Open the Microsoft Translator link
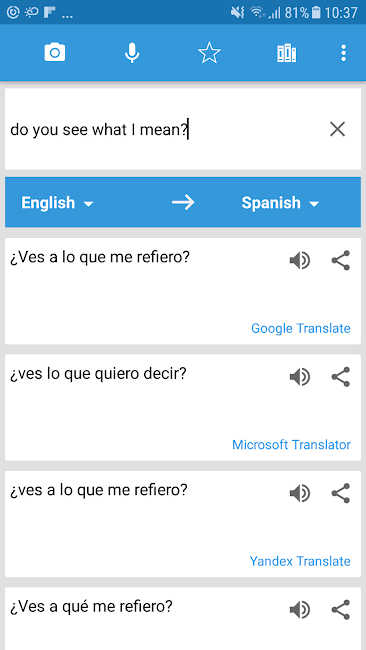The height and width of the screenshot is (650, 366). (291, 445)
